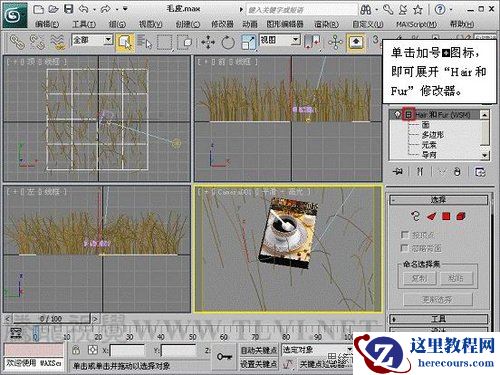Click the 0 / 100 time slider handle
Viewport: 500px width, 375px height.
point(51,319)
